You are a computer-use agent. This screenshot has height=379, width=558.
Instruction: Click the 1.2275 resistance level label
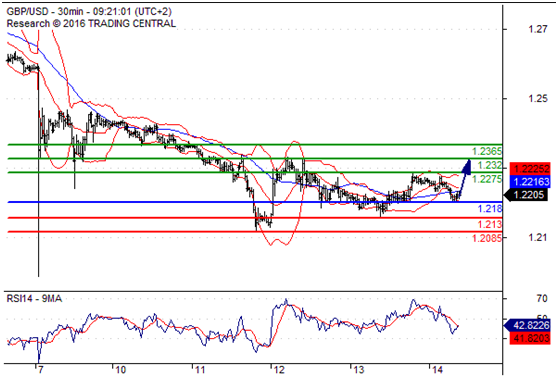(487, 179)
